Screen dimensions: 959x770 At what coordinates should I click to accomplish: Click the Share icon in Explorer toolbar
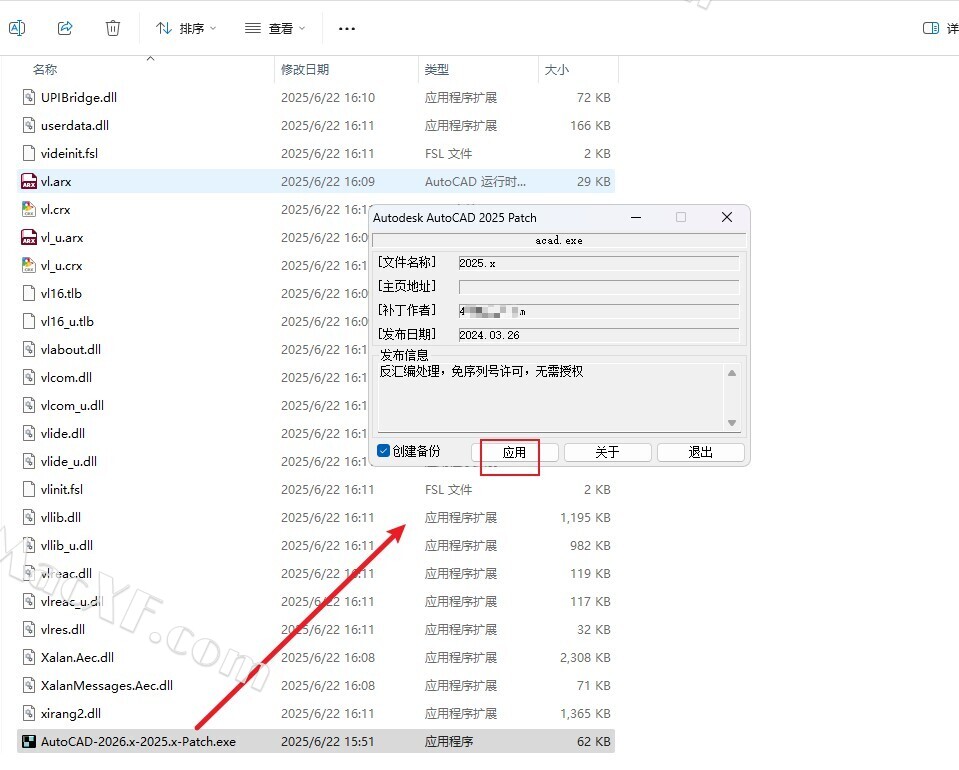(65, 28)
